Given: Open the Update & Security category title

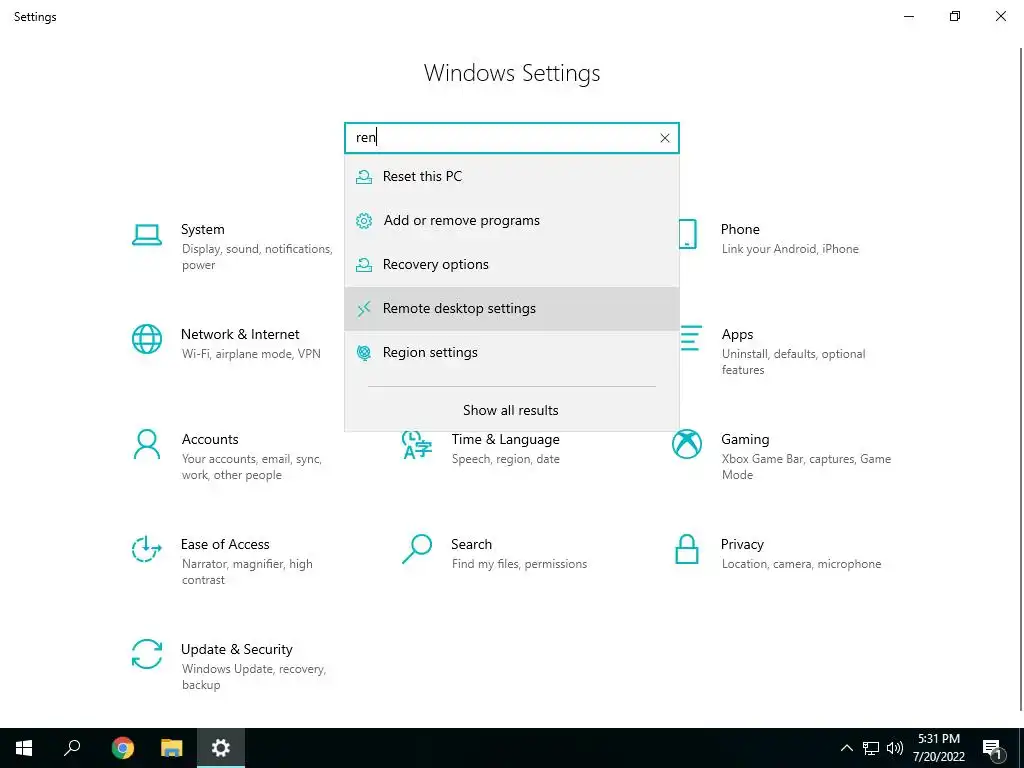Looking at the screenshot, I should click(236, 649).
